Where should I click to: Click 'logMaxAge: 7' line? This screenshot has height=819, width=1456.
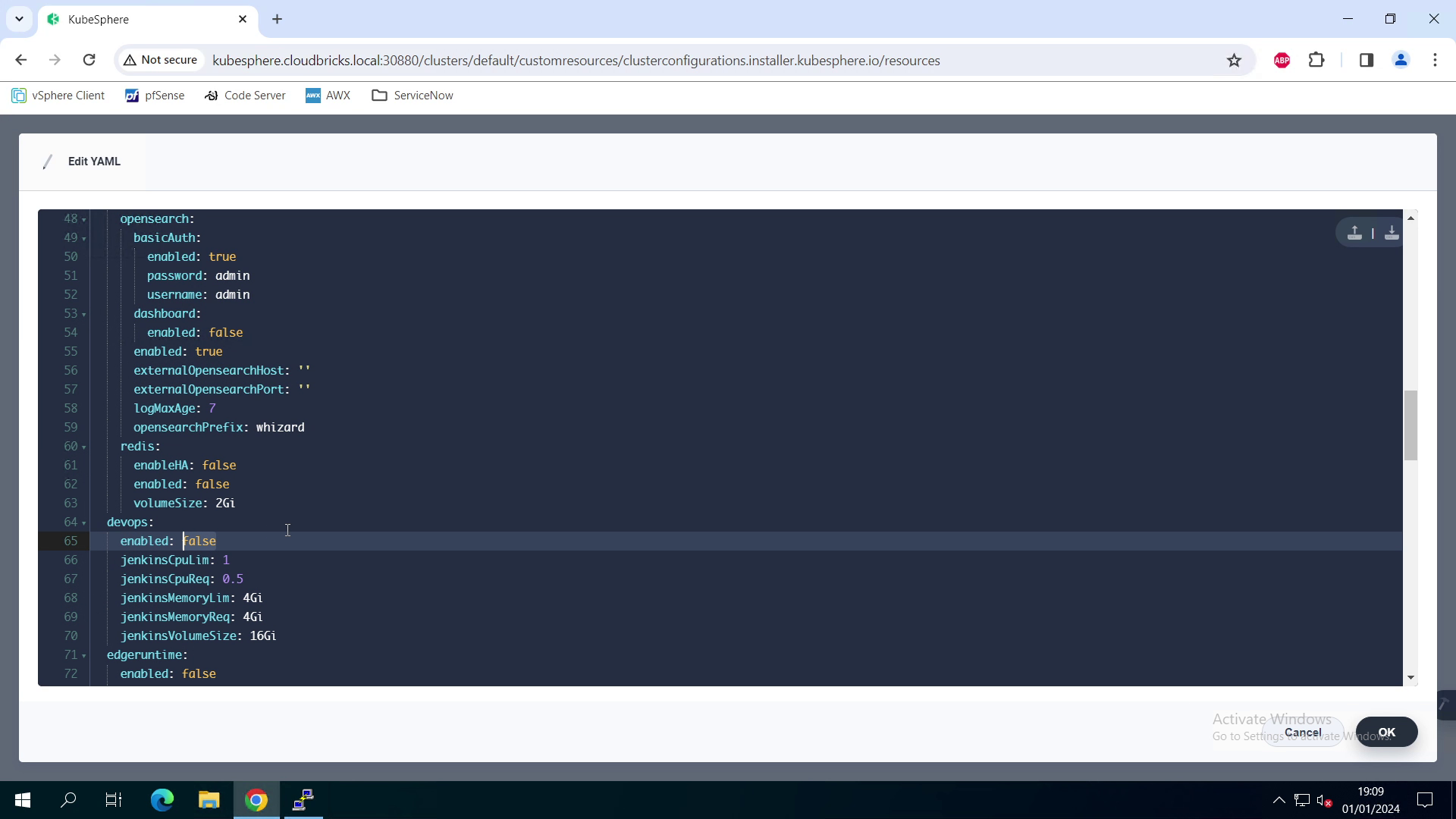pyautogui.click(x=174, y=409)
